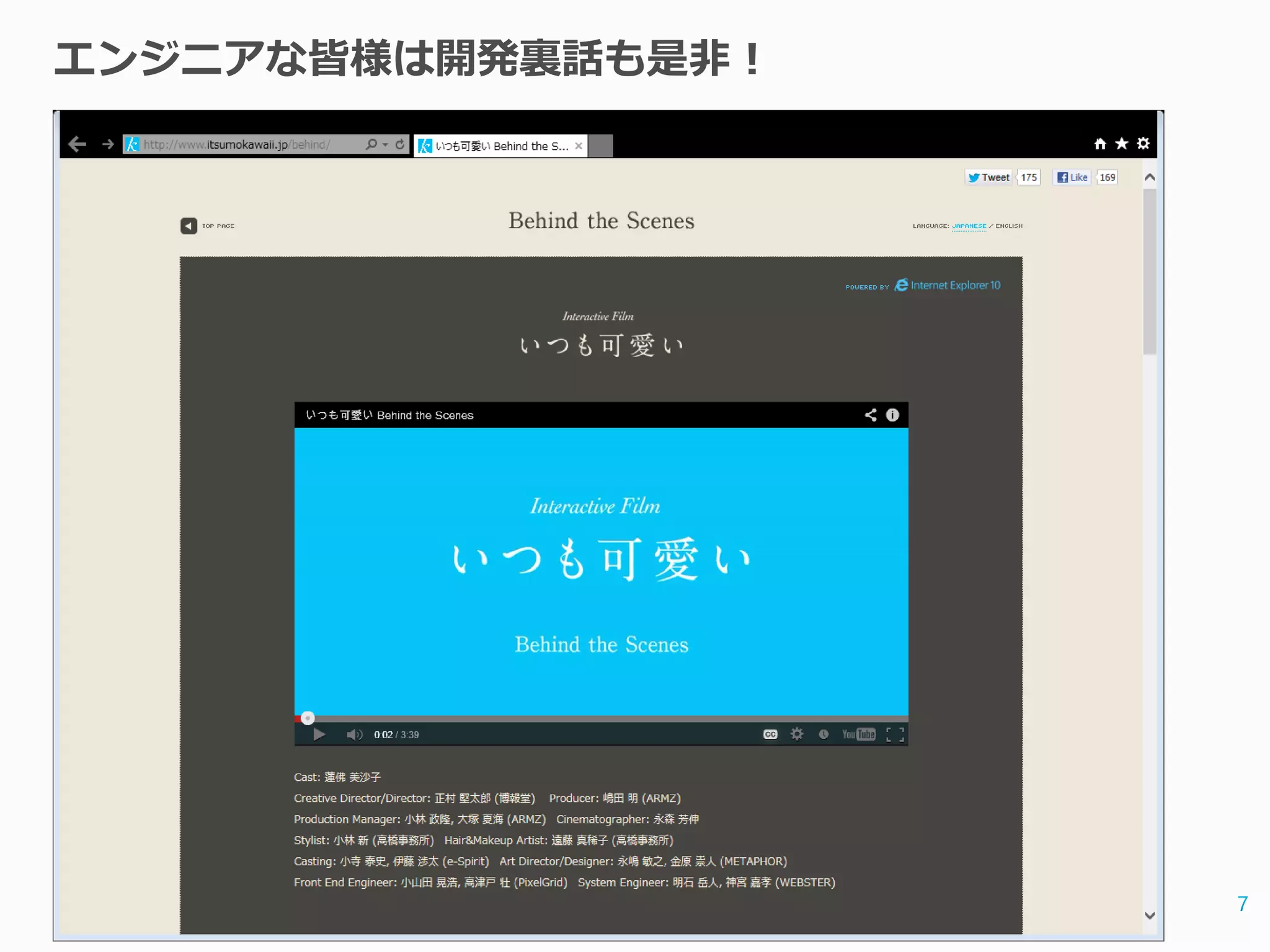The width and height of the screenshot is (1270, 952).
Task: Select the Behind the Scenes browser tab
Action: click(500, 146)
